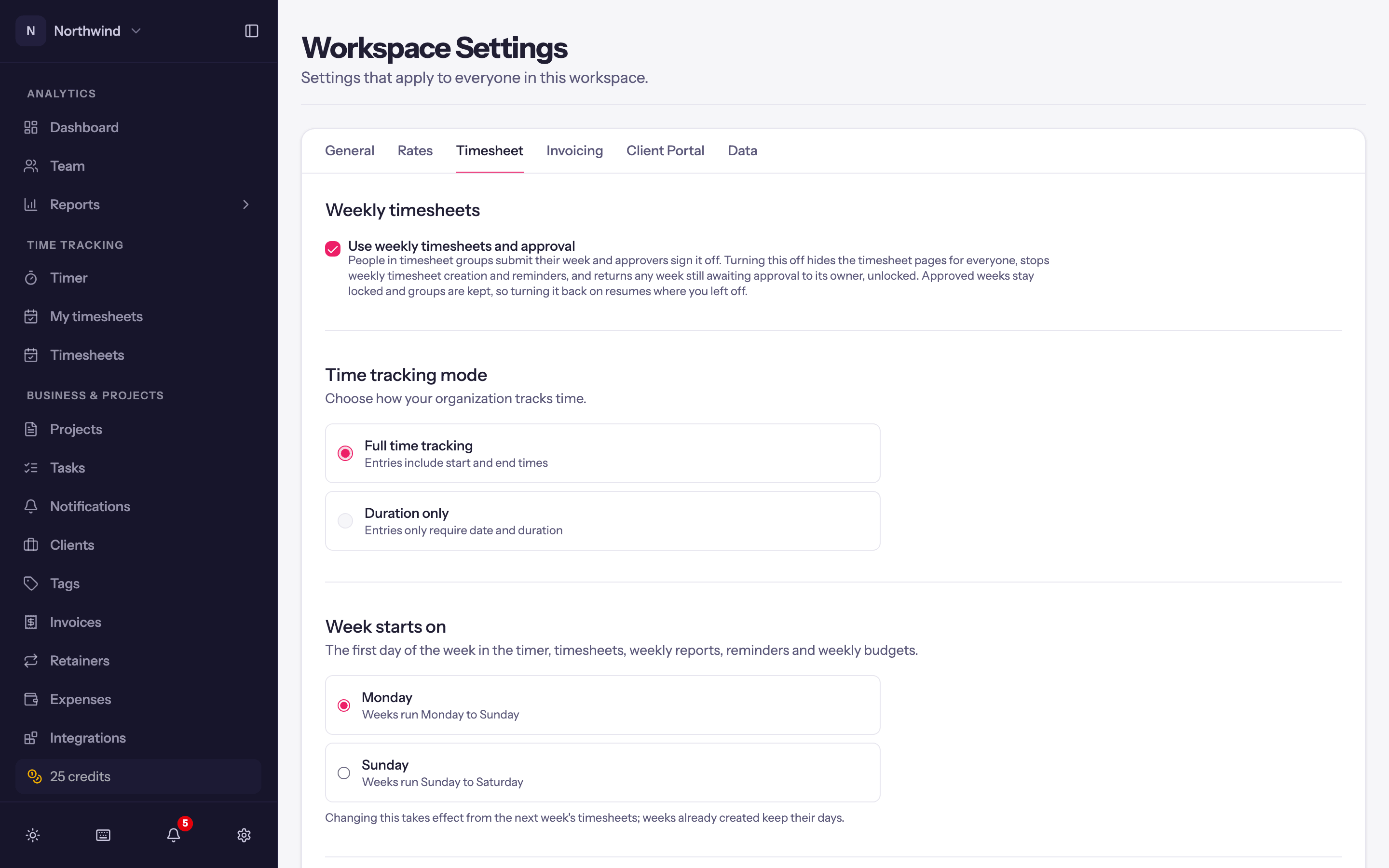Click the Northwind N avatar
The height and width of the screenshot is (868, 1389).
(31, 31)
